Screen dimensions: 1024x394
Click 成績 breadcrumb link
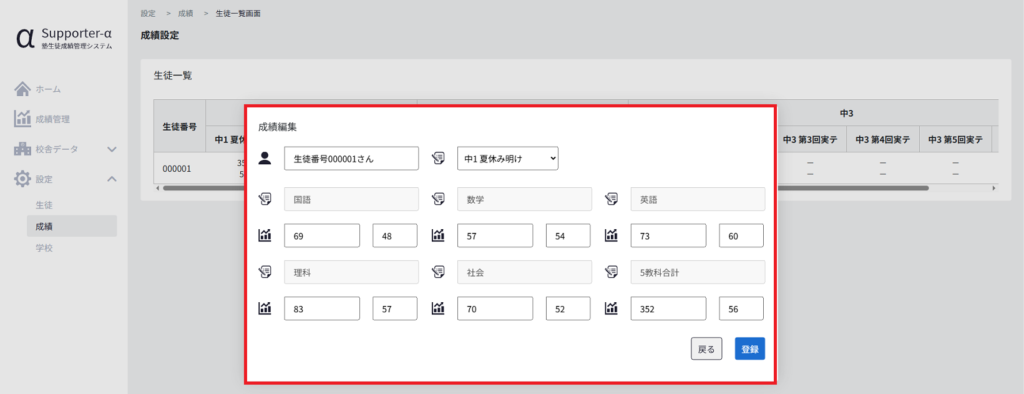click(x=185, y=13)
